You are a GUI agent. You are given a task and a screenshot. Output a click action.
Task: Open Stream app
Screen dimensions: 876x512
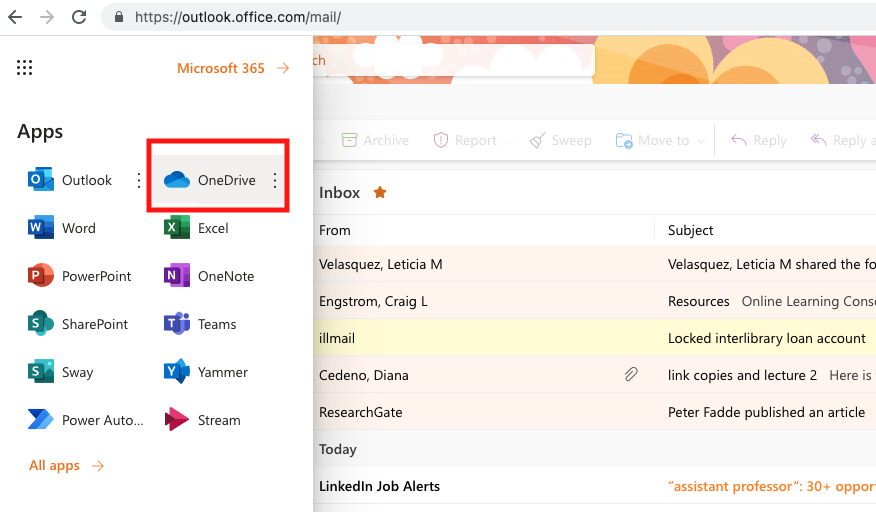click(x=202, y=420)
